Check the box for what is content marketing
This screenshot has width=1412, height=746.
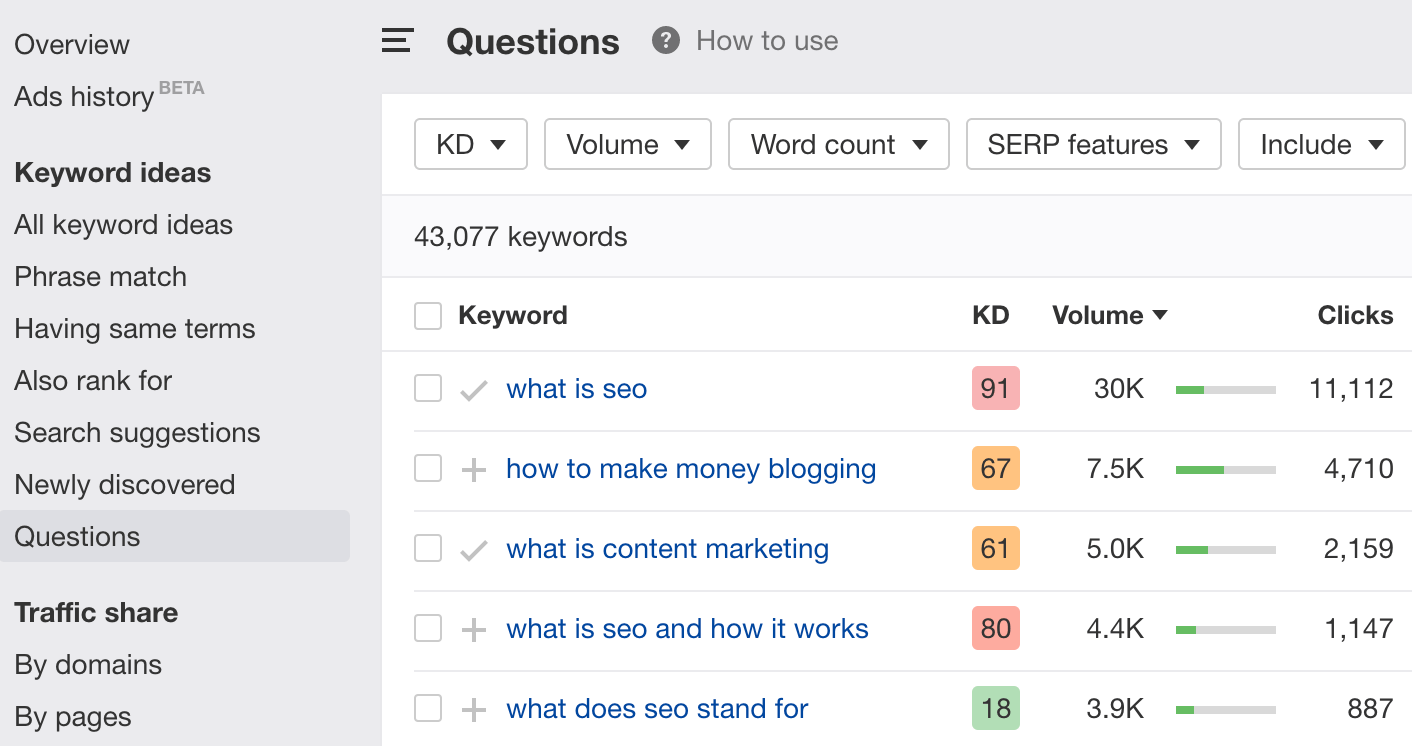428,549
